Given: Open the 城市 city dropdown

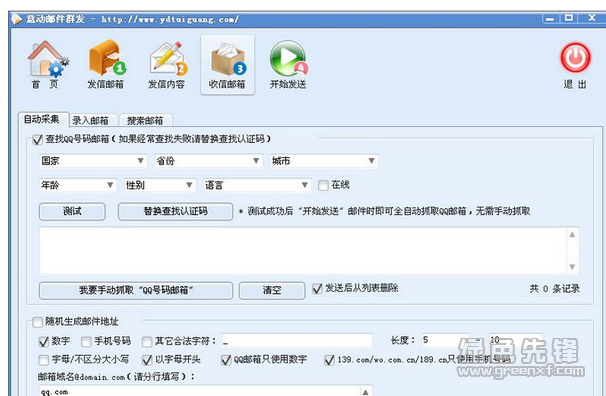Looking at the screenshot, I should click(x=324, y=161).
